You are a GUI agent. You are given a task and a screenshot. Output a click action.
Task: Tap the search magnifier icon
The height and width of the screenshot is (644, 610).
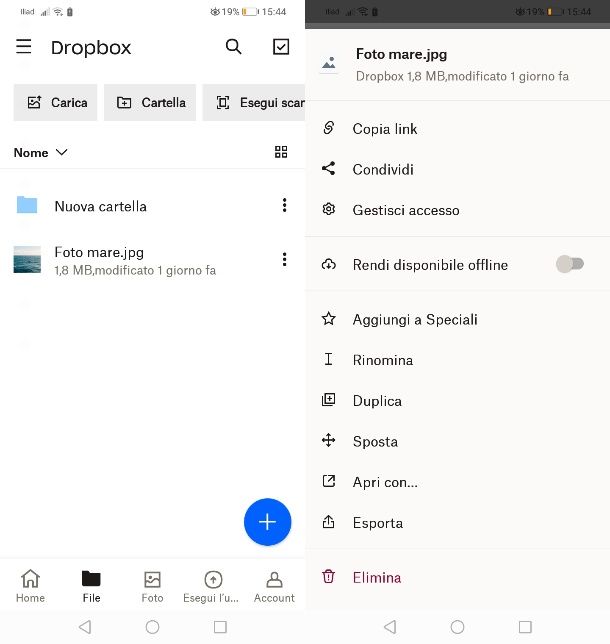233,47
